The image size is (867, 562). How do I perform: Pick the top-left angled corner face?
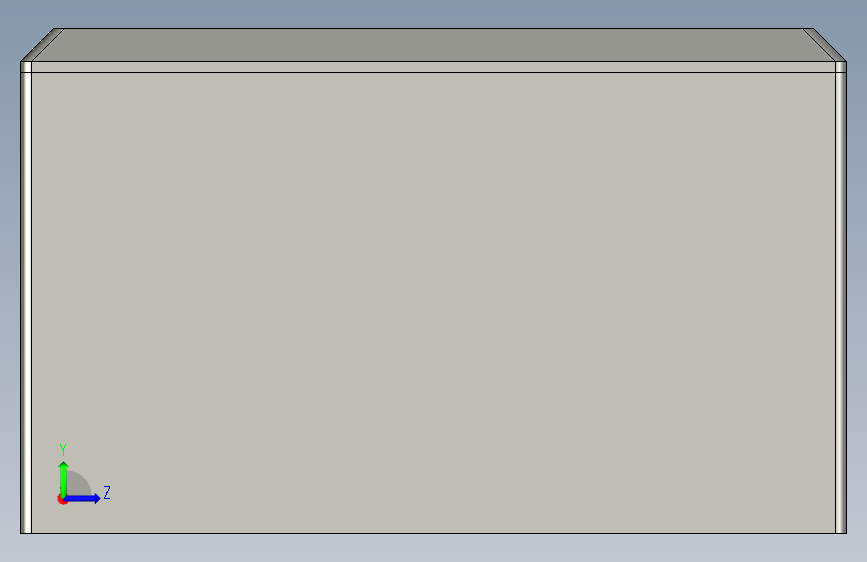(x=43, y=45)
